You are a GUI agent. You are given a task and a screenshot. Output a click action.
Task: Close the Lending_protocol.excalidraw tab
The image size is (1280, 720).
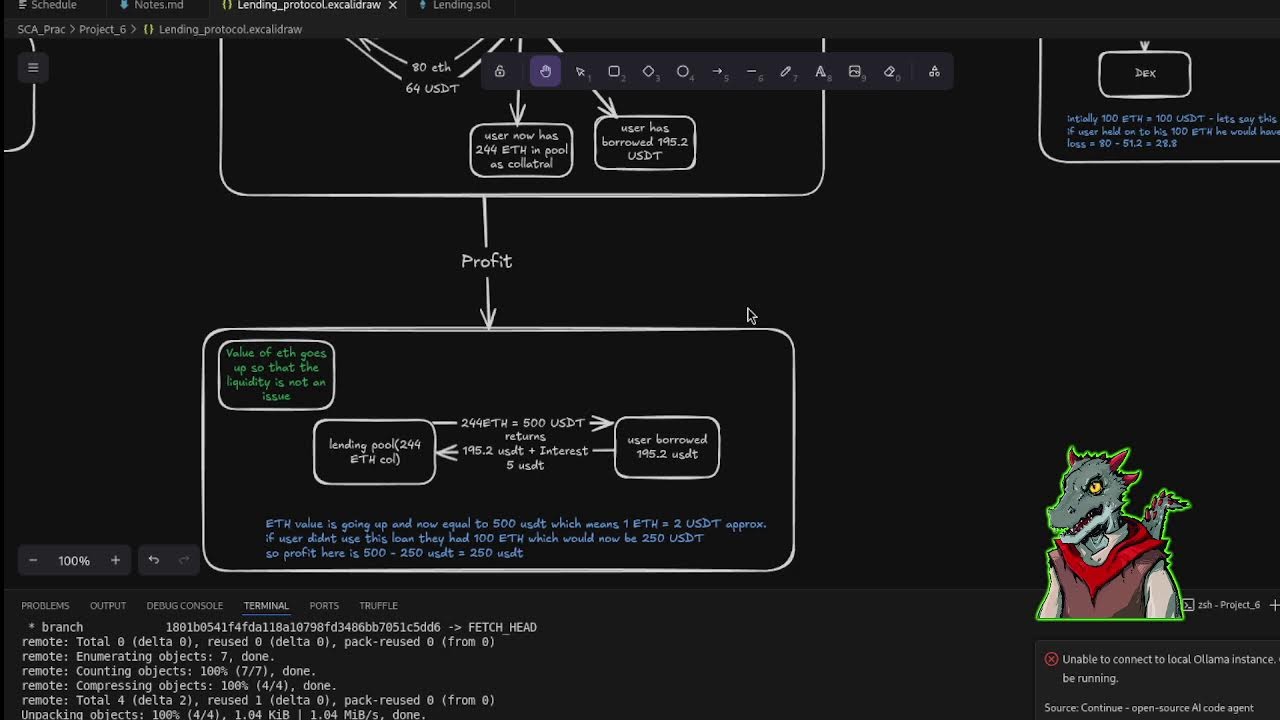[x=393, y=5]
